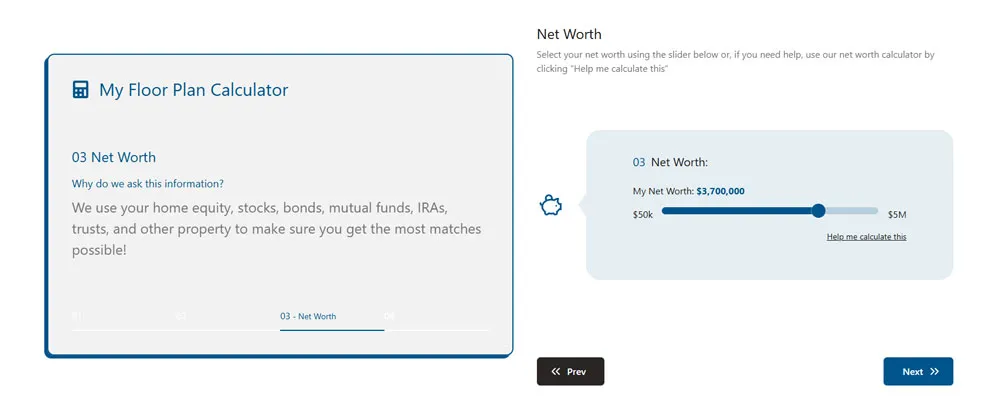
Task: Click the calculator icon beside My Floor Plan Calculator
Action: click(x=80, y=90)
